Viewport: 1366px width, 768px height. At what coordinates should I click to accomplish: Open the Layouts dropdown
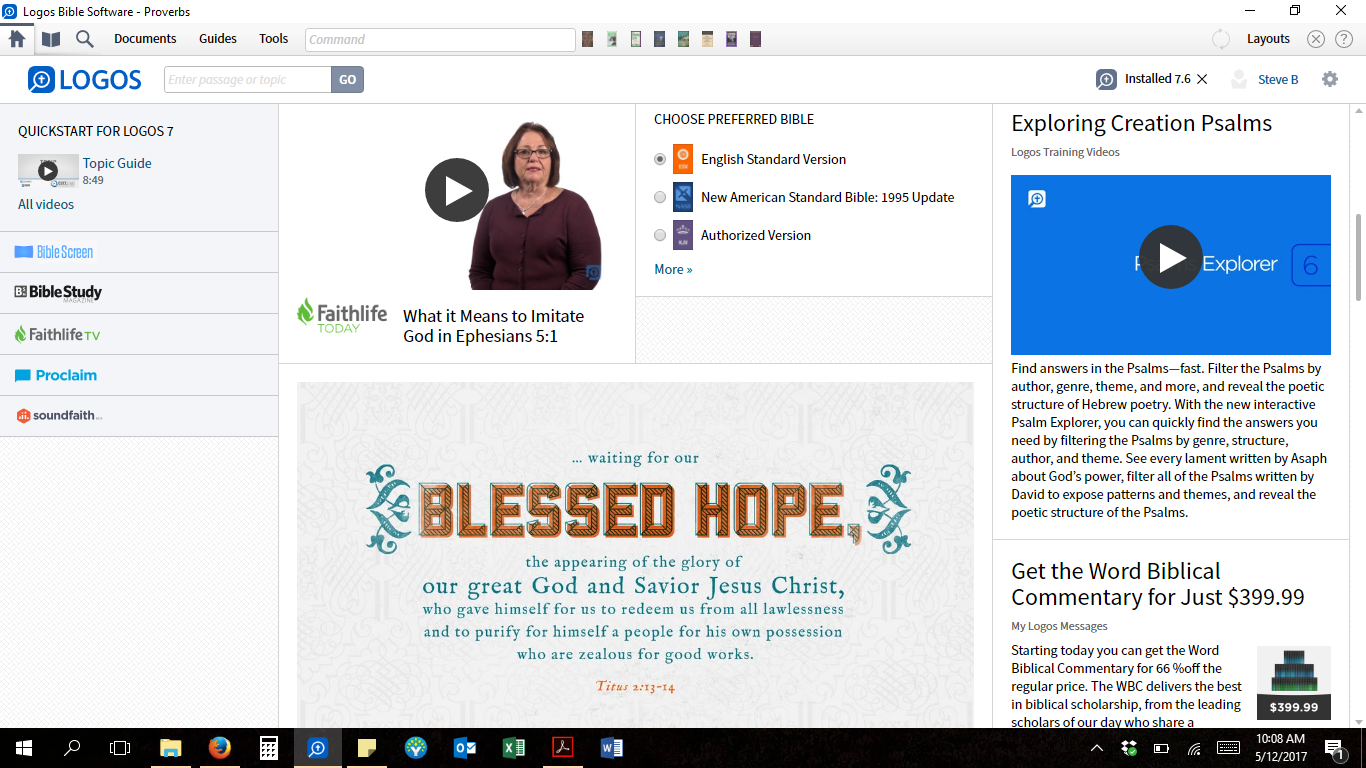click(x=1268, y=38)
